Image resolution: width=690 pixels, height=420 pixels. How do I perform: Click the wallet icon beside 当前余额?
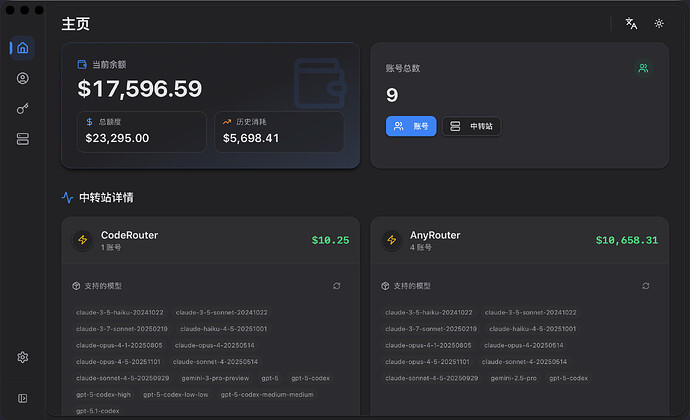tap(82, 65)
